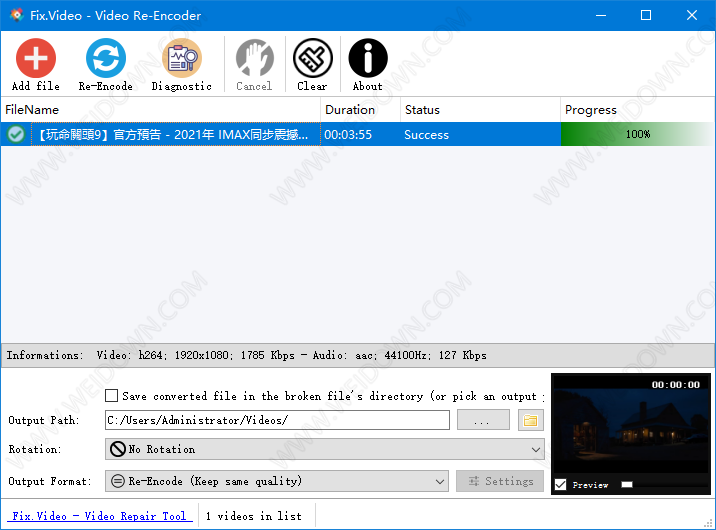Uncheck the Preview checkbox
The width and height of the screenshot is (716, 530).
click(560, 484)
